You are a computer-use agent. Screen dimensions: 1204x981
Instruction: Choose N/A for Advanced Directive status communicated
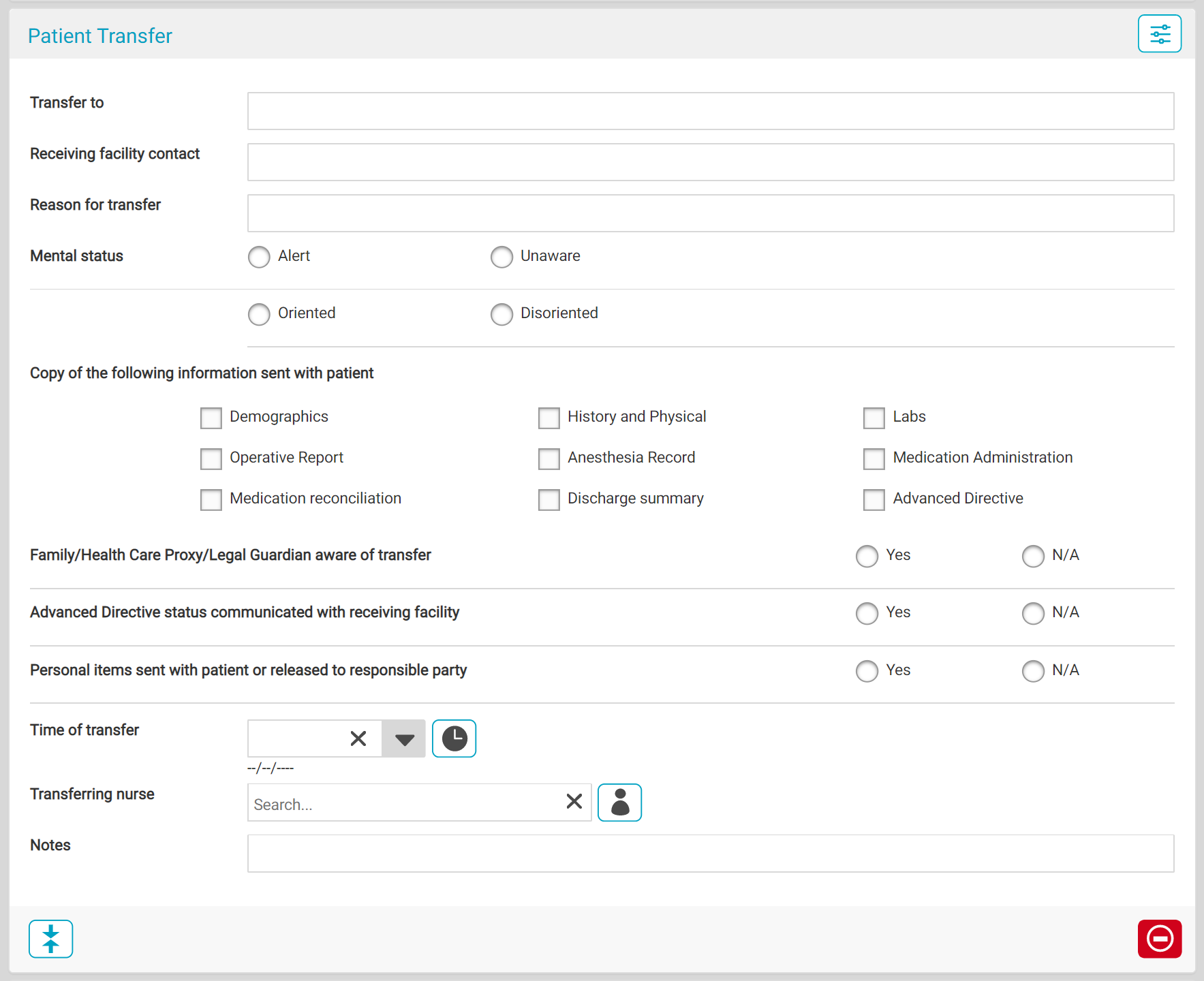[x=1033, y=613]
